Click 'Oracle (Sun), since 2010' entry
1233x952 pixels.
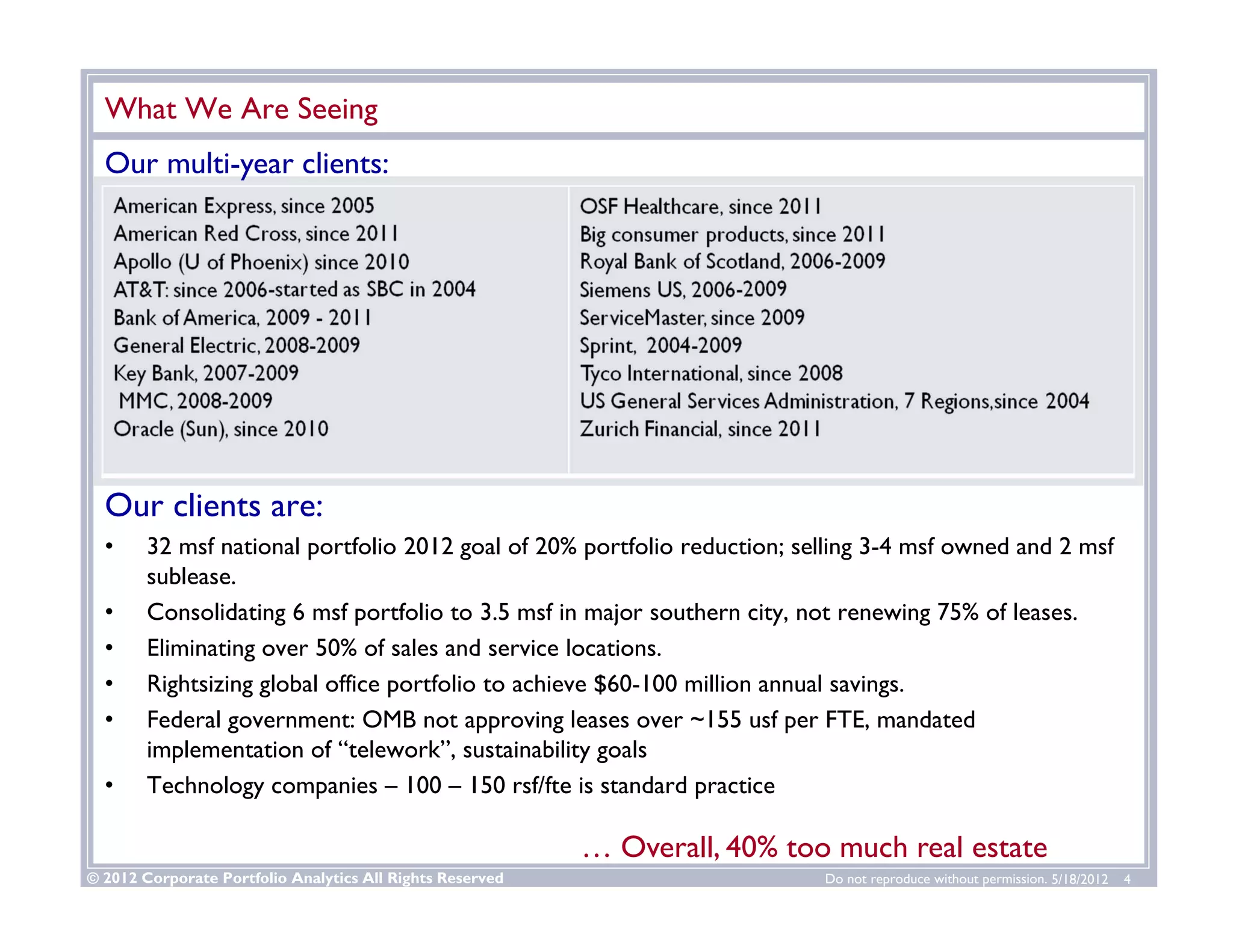221,429
